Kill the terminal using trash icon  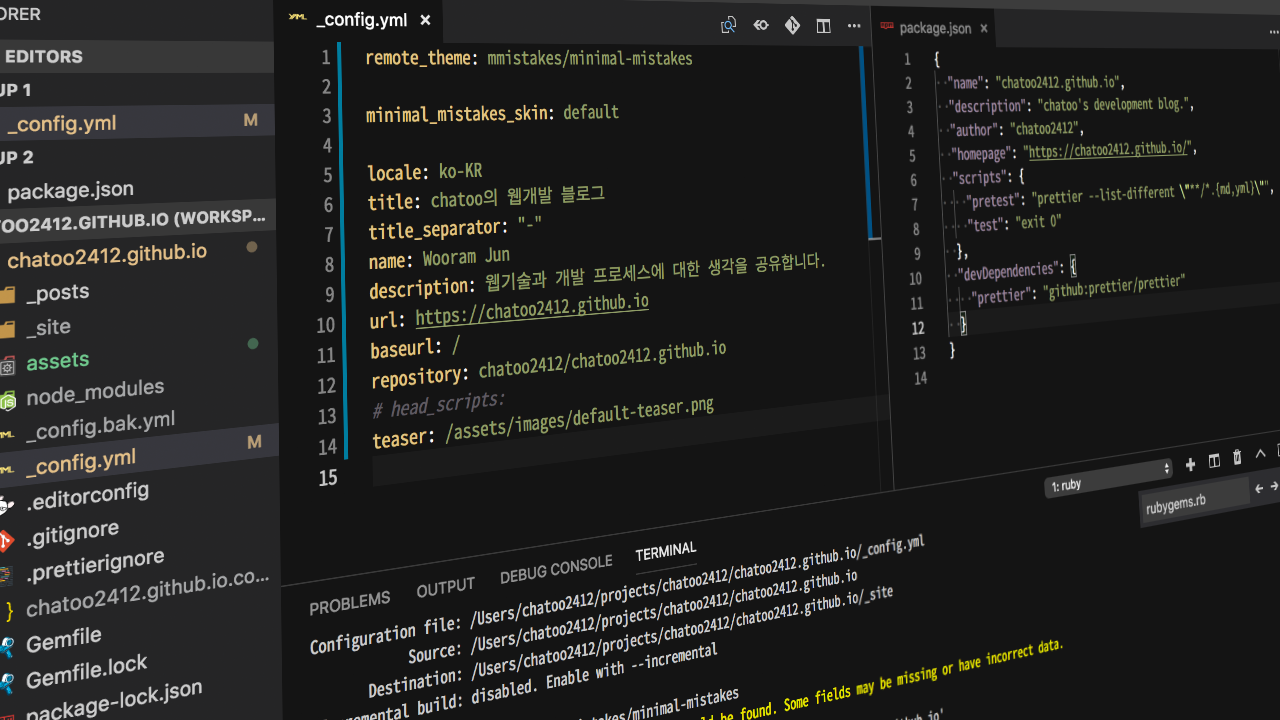1237,458
